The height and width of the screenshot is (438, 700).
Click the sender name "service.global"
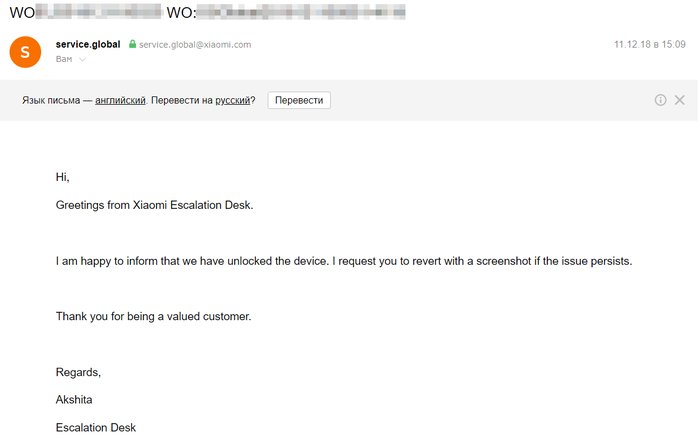pos(89,45)
